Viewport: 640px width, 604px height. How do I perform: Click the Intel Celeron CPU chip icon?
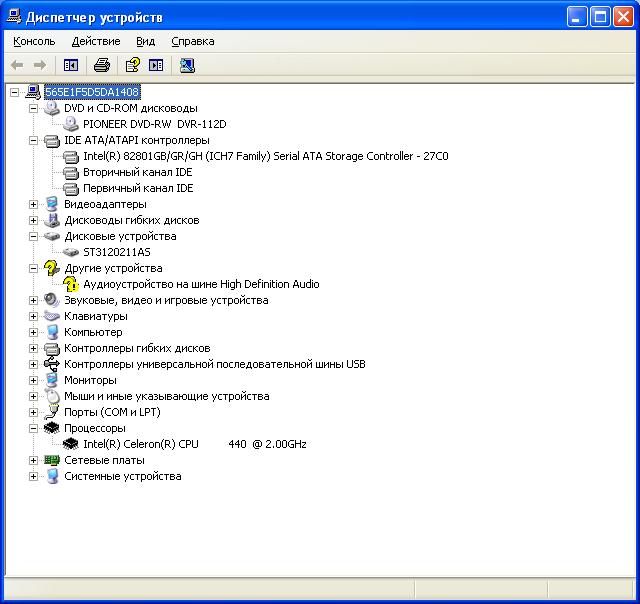71,444
